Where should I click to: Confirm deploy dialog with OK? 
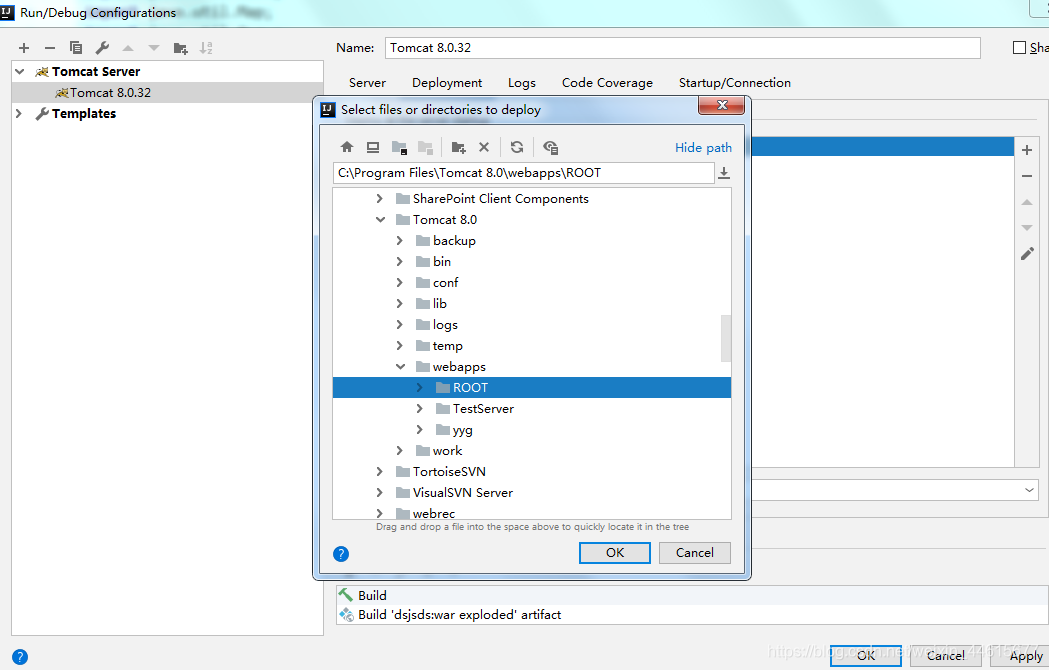615,553
